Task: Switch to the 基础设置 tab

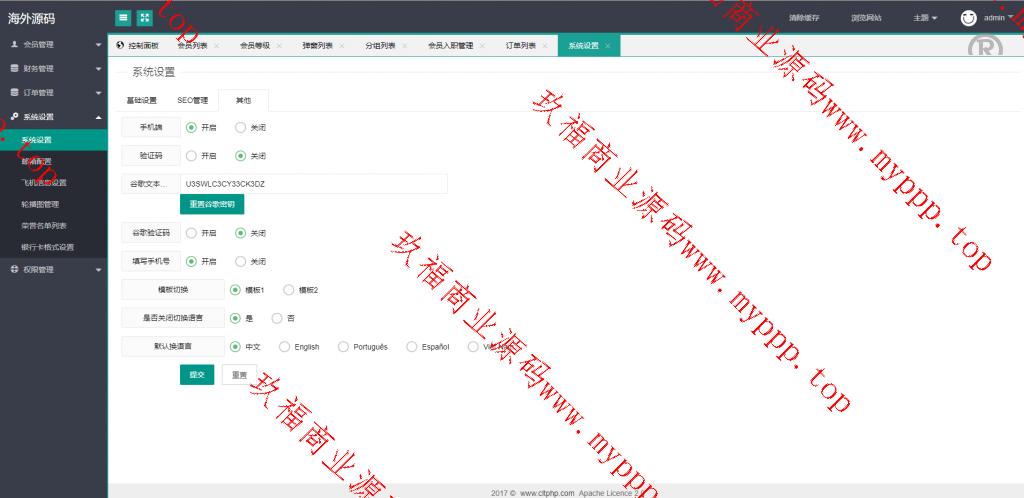Action: coord(141,100)
